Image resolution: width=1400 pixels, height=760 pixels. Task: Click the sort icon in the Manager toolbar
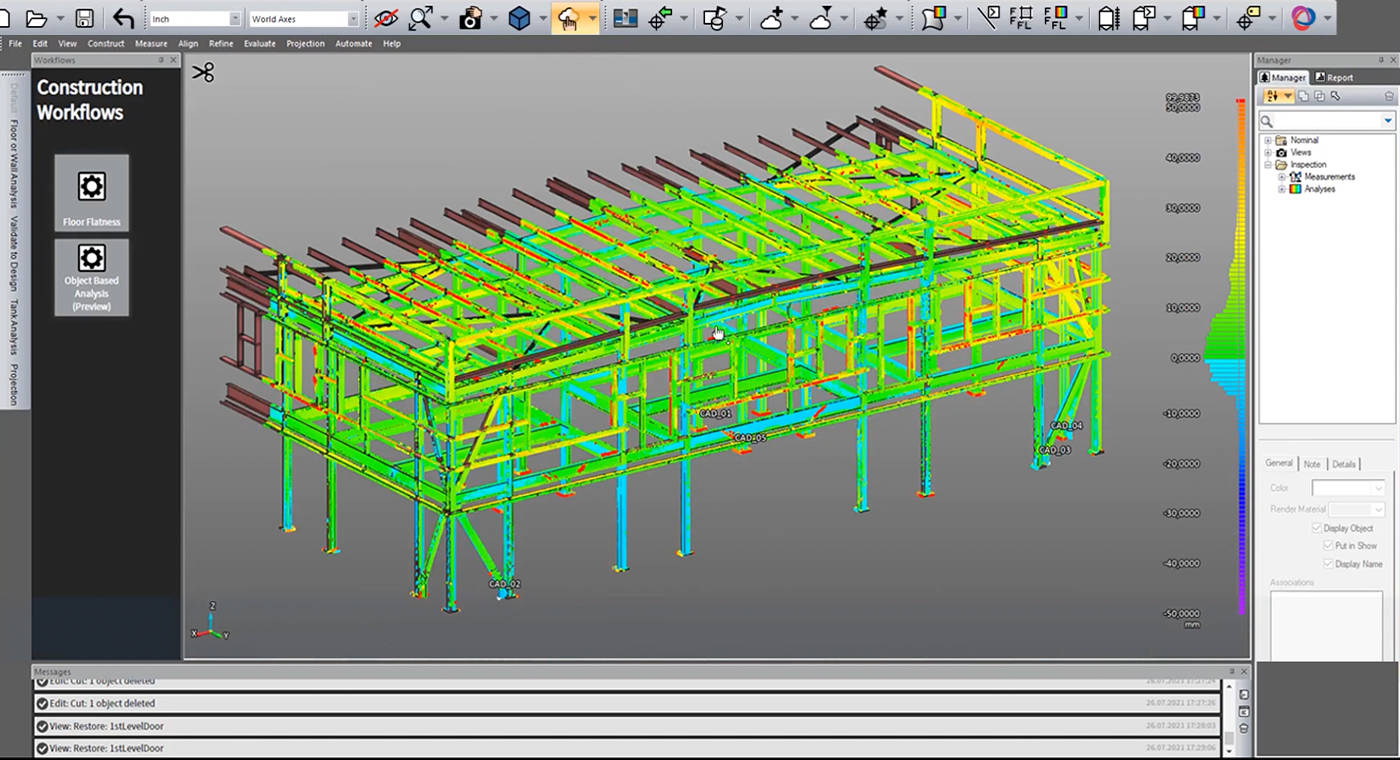tap(1274, 95)
